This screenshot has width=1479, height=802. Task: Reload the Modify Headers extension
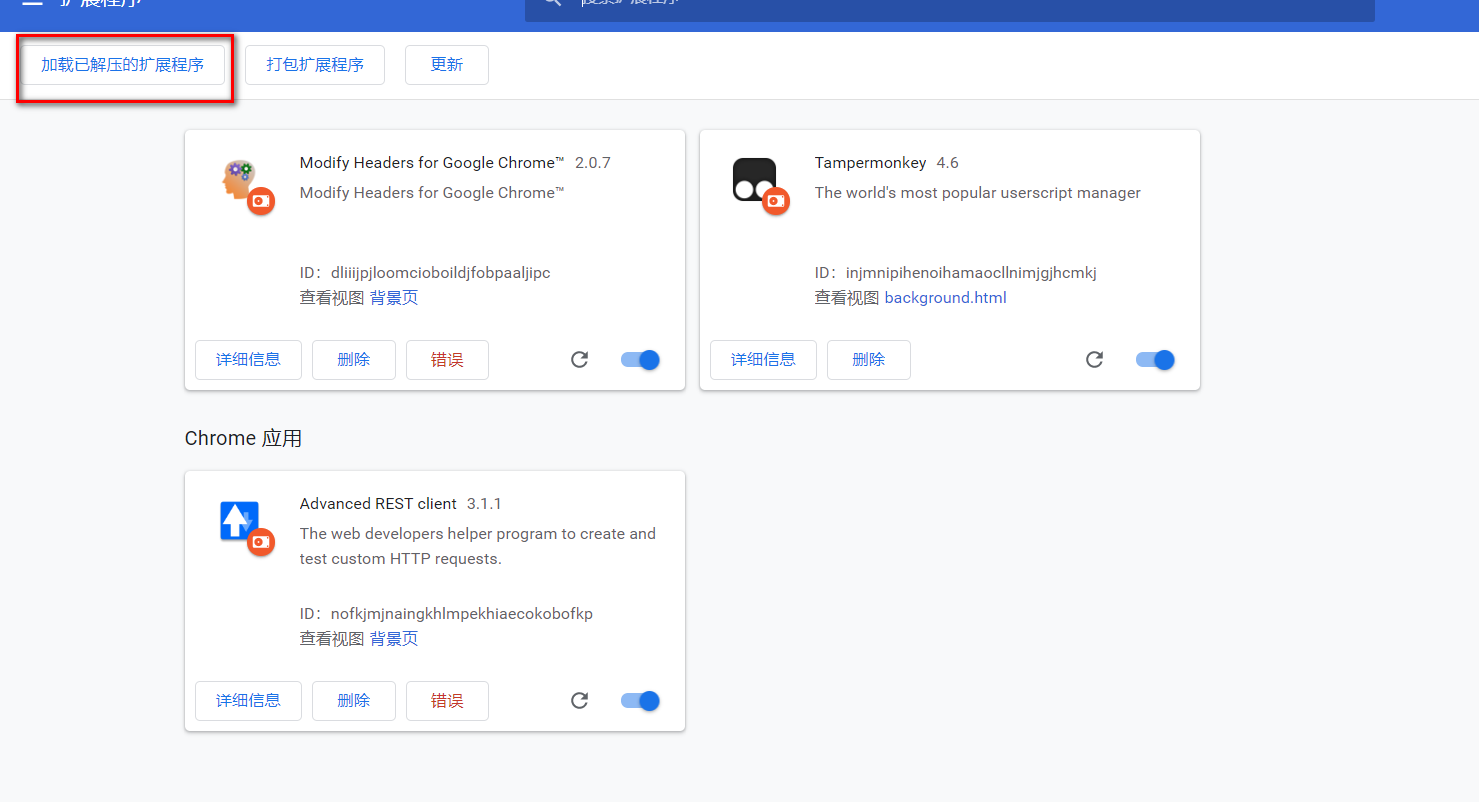[x=579, y=360]
